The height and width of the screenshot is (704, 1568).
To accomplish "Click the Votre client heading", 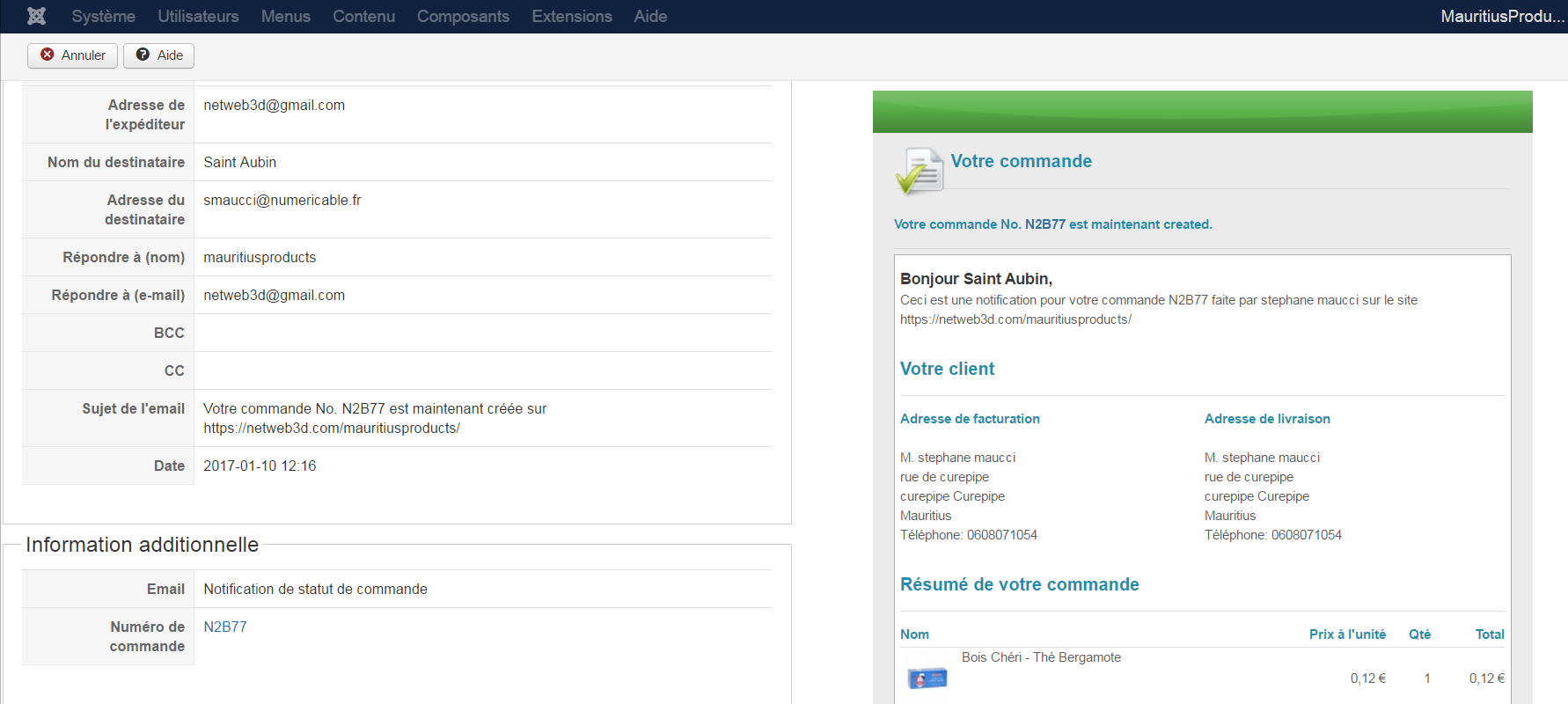I will 948,369.
